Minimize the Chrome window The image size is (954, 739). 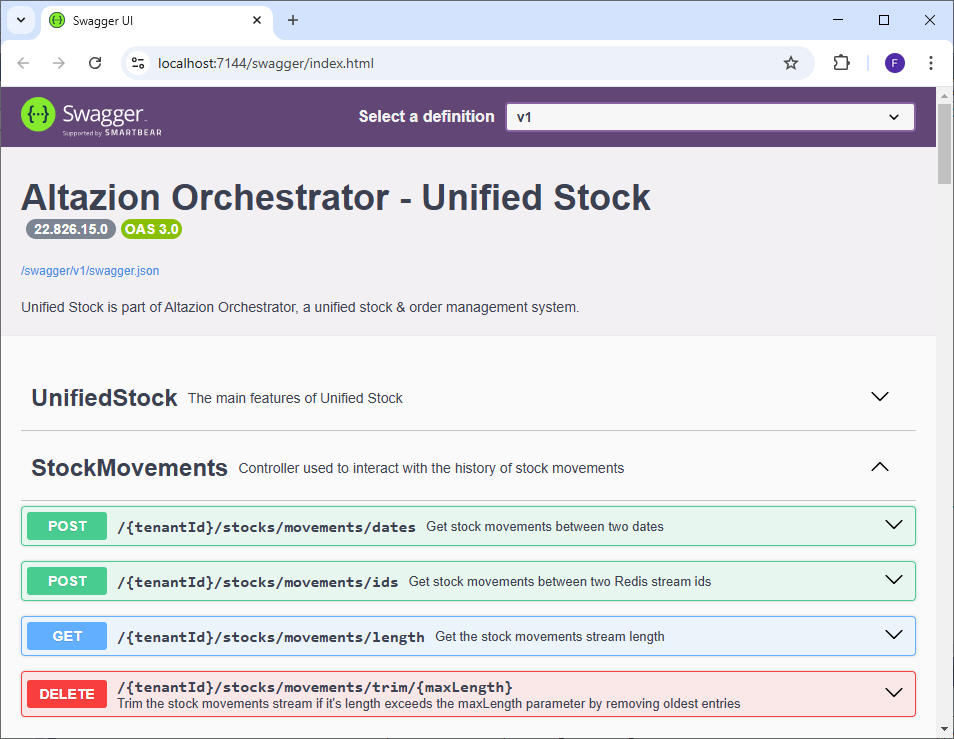838,20
